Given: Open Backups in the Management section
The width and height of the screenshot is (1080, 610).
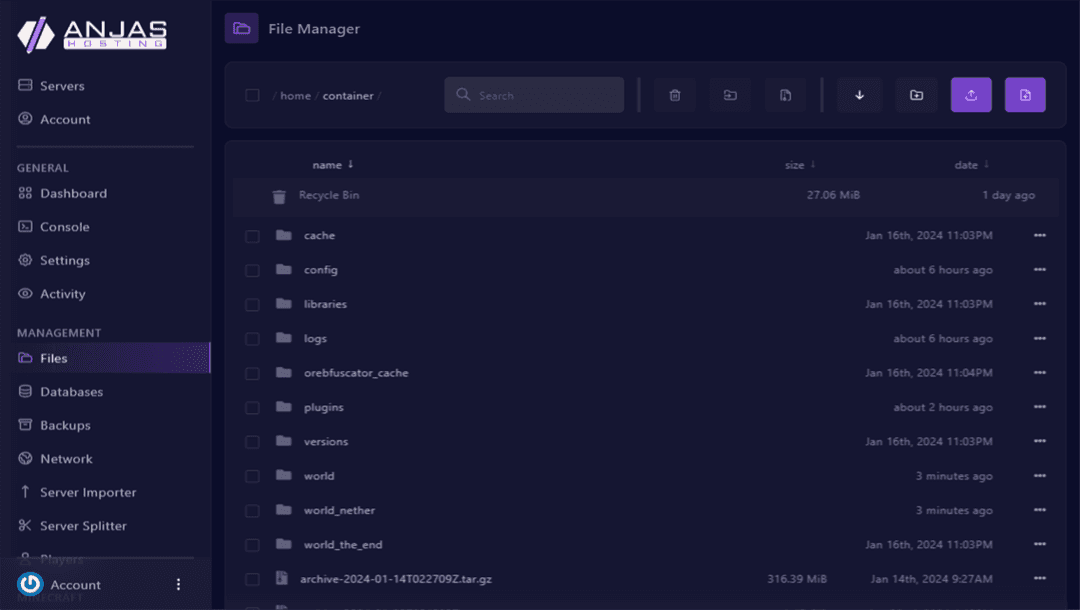Looking at the screenshot, I should [x=65, y=425].
